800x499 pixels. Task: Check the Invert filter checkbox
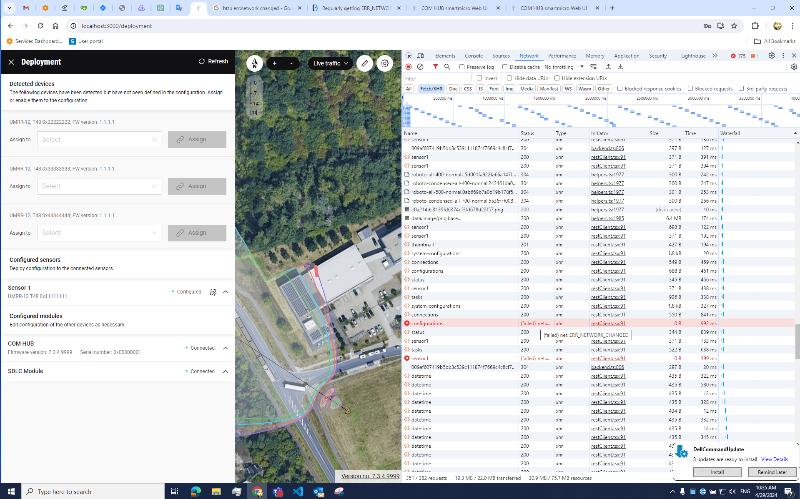[479, 78]
